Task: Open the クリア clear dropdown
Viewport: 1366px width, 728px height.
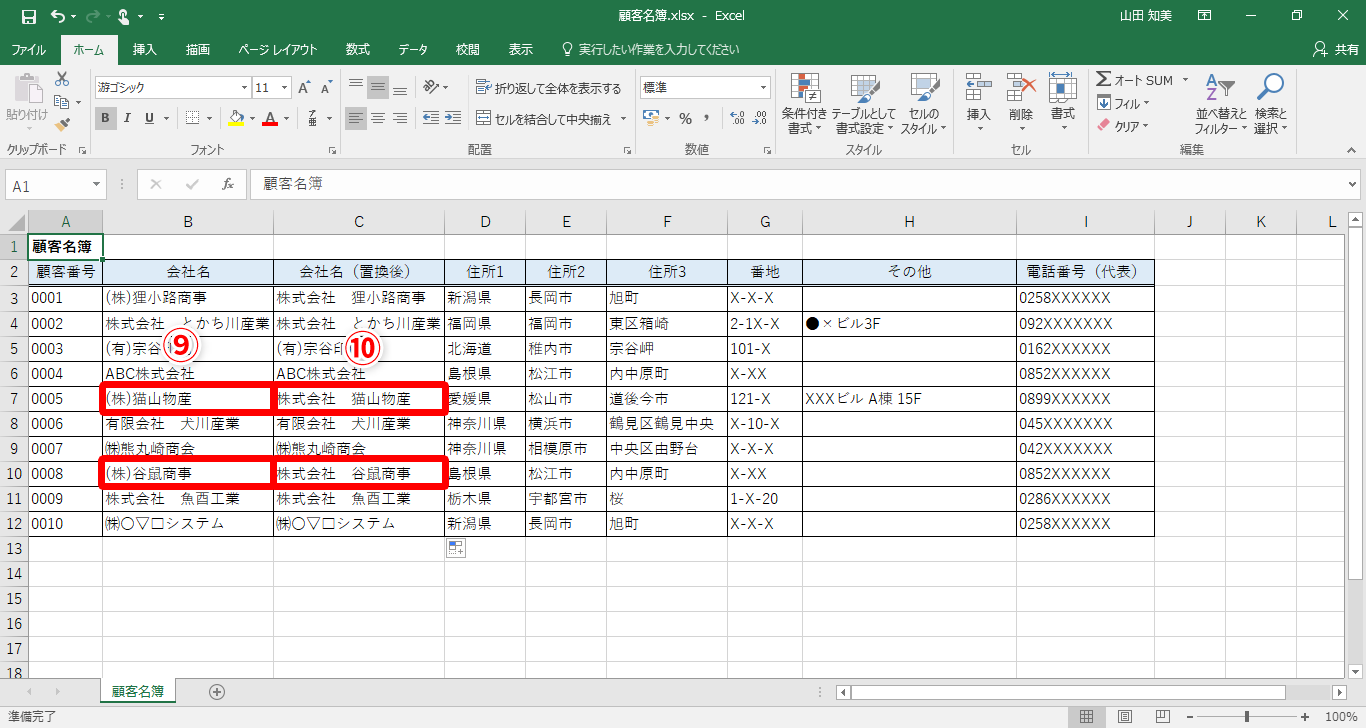Action: click(1122, 126)
